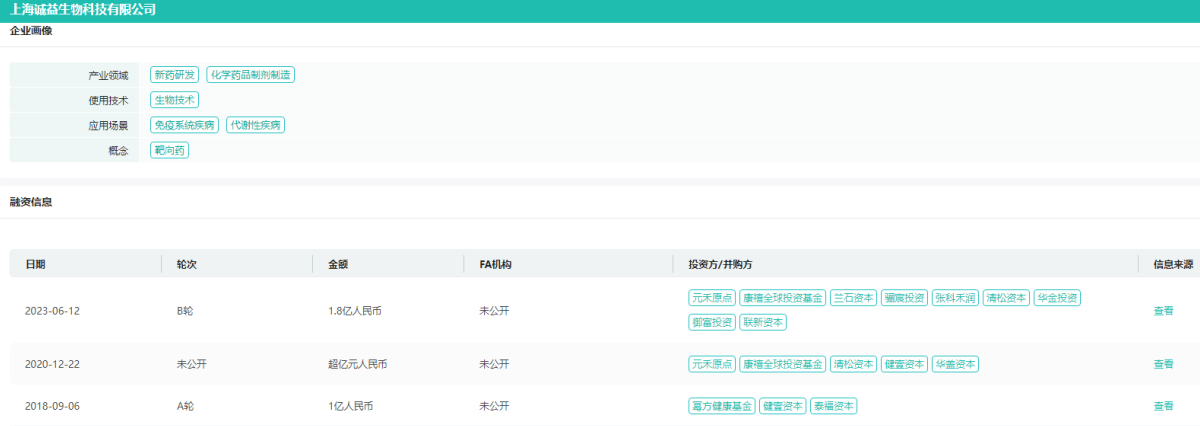
Task: Click the 新药研发 industry tag
Action: (x=175, y=75)
